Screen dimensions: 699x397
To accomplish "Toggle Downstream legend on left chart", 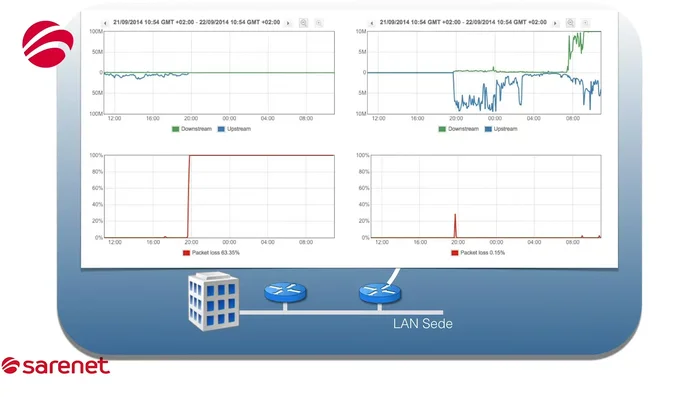I will [x=192, y=129].
